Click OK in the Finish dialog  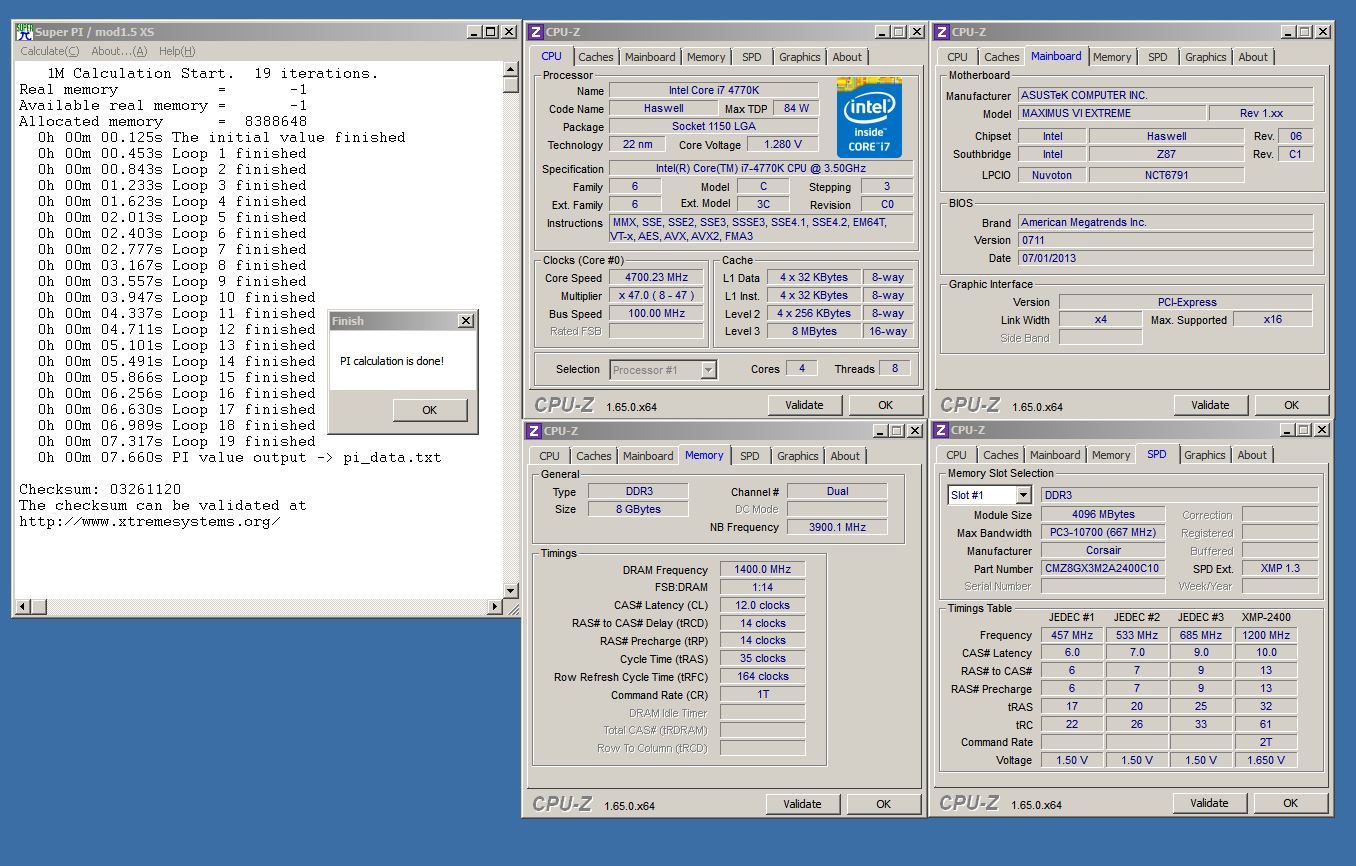click(429, 410)
